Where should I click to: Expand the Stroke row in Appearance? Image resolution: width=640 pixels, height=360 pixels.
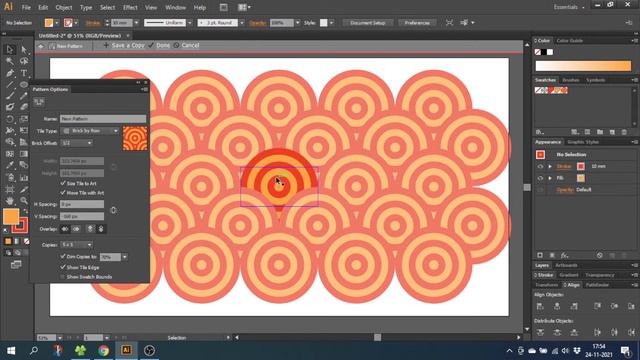pyautogui.click(x=550, y=167)
